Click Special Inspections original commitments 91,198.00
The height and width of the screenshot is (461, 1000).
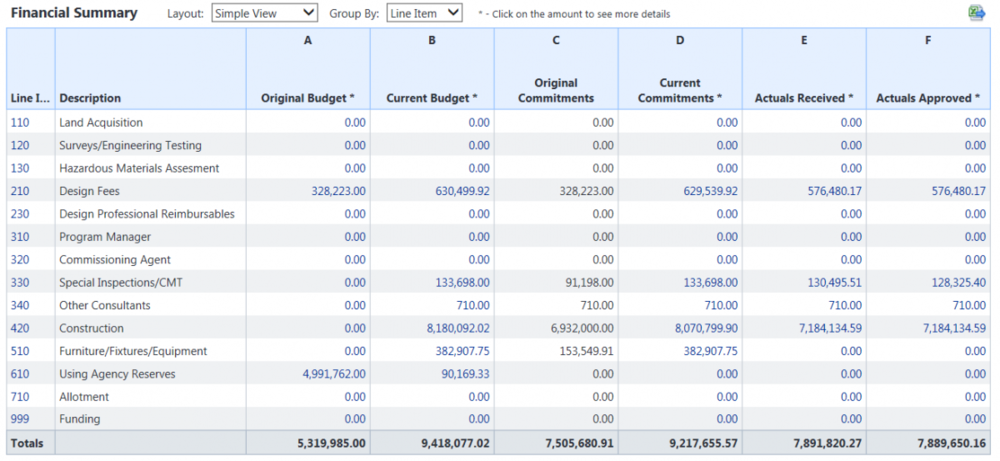pyautogui.click(x=589, y=282)
